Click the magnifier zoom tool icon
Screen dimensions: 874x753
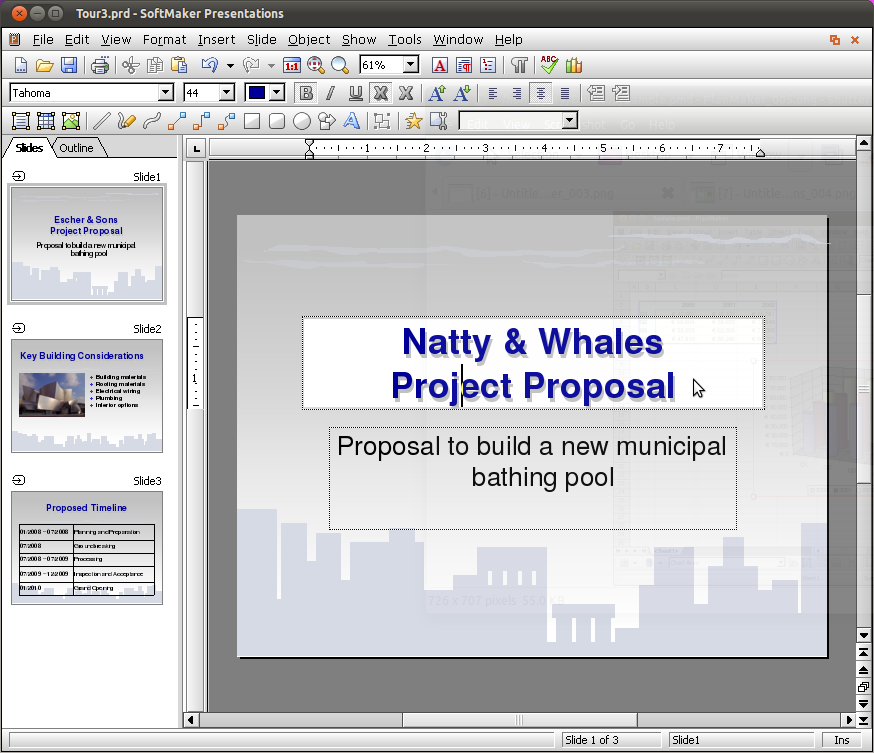[x=340, y=66]
